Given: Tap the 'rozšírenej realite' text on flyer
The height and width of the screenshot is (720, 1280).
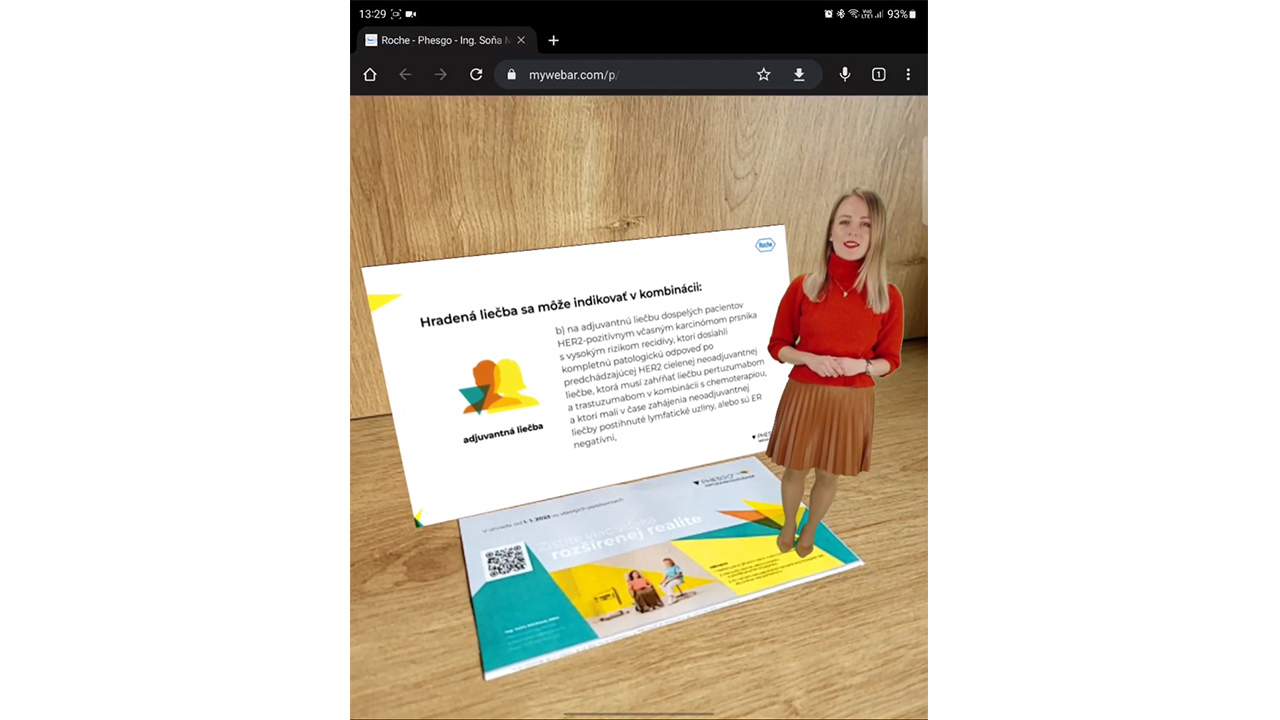Looking at the screenshot, I should point(628,537).
